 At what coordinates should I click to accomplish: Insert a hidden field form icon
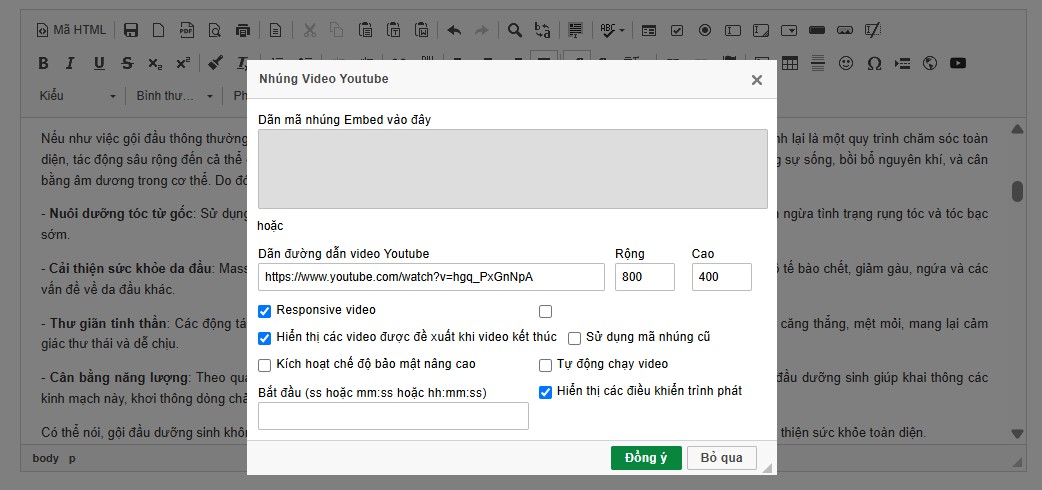point(873,30)
